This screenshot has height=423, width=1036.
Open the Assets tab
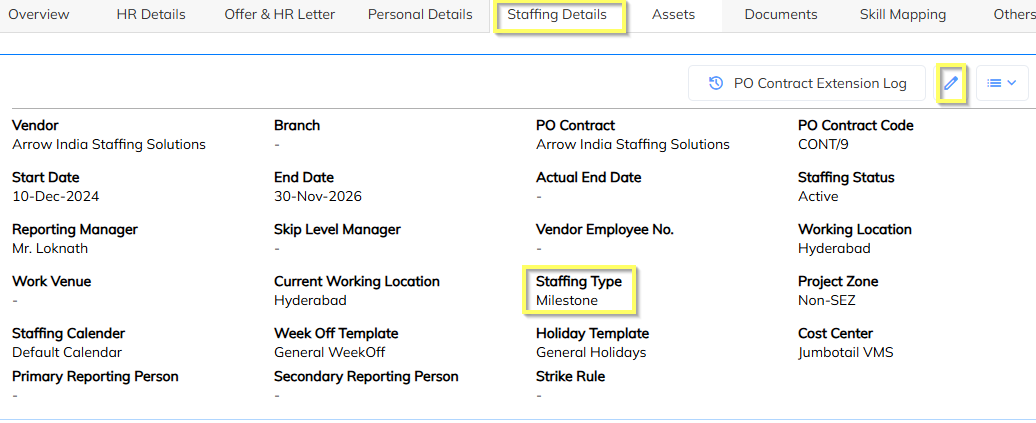click(673, 15)
